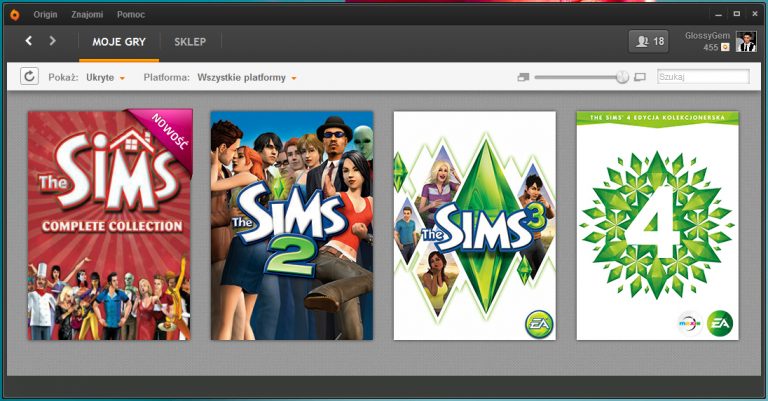Click the large tiles size icon
The width and height of the screenshot is (768, 401).
point(640,77)
